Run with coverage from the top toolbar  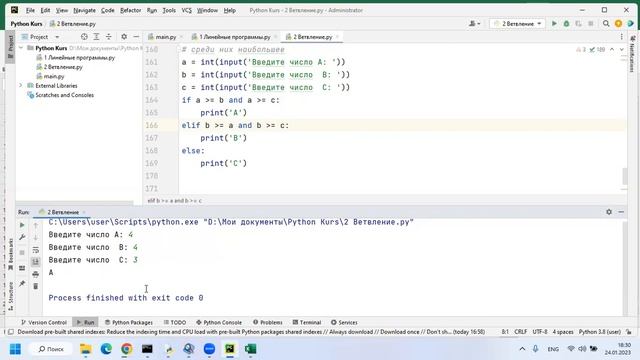578,24
